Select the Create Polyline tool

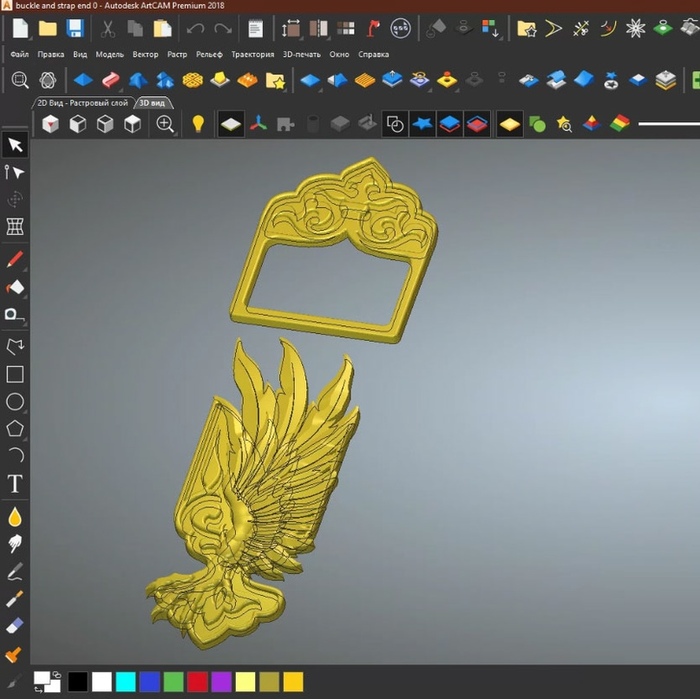tap(15, 346)
